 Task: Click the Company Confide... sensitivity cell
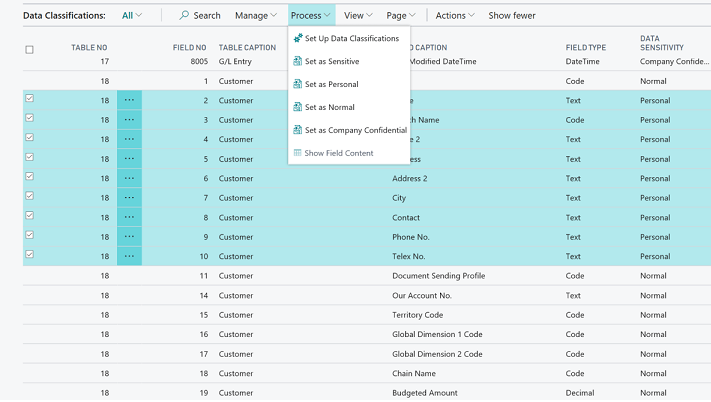674,61
